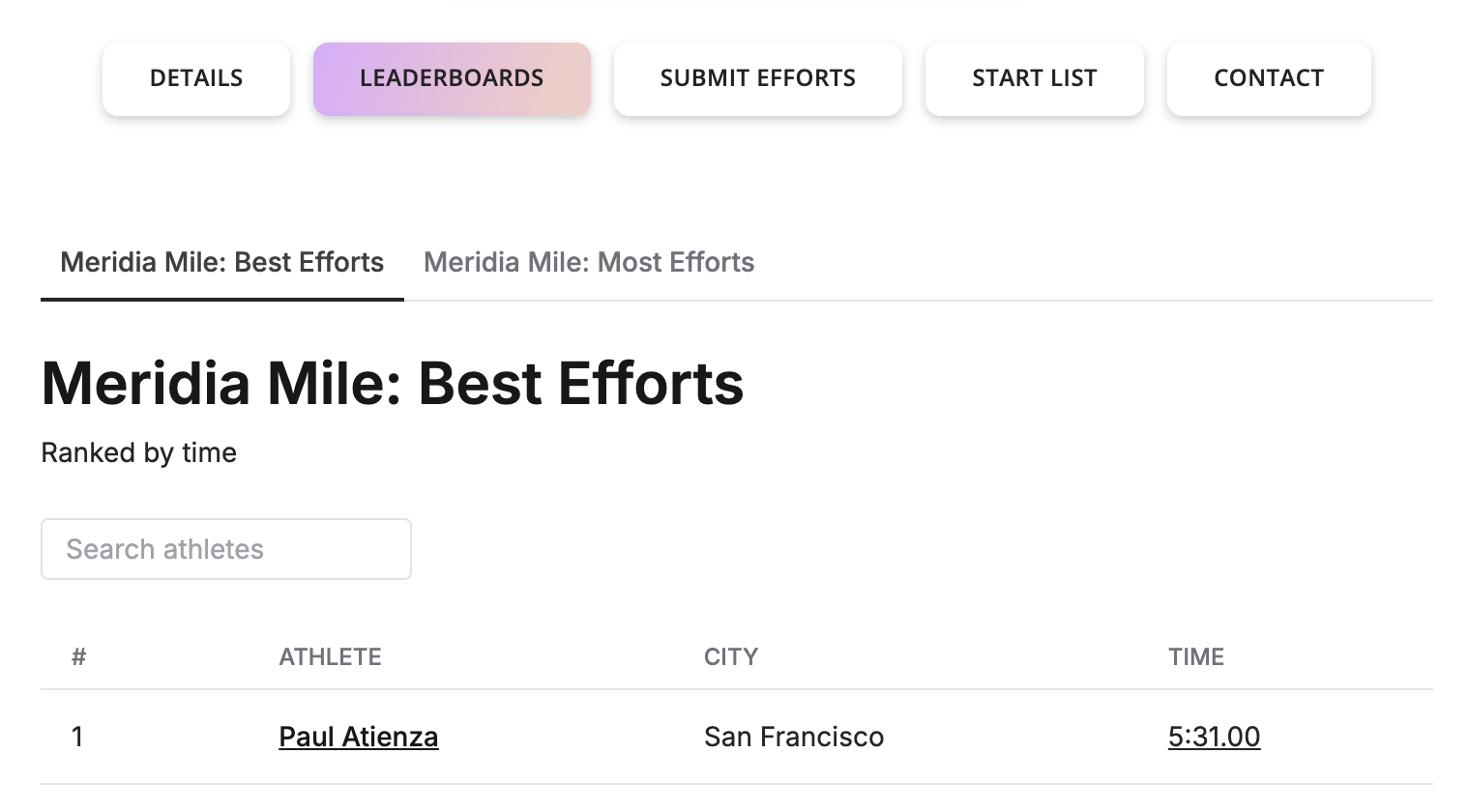Viewport: 1468px width, 812px height.
Task: Open the 5:31.00 effort time link
Action: tap(1214, 737)
